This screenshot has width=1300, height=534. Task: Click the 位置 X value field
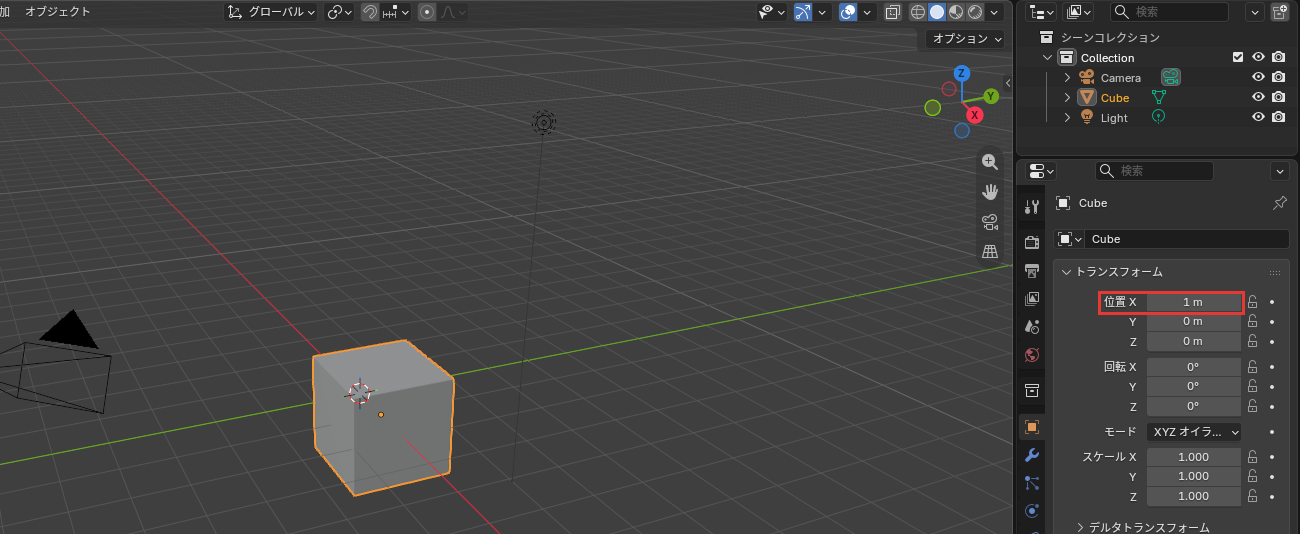click(x=1193, y=301)
